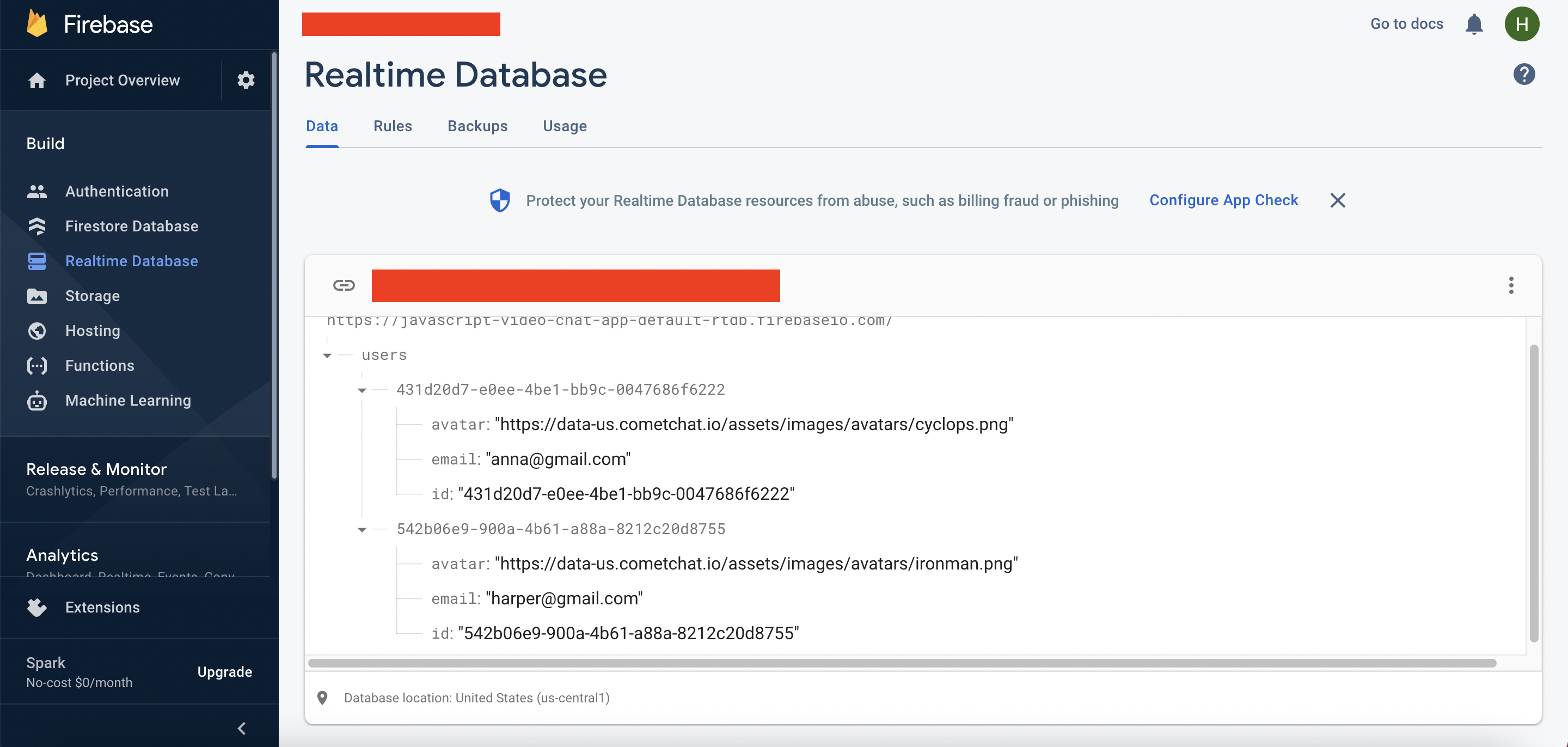1568x747 pixels.
Task: Open Realtime Database sidebar label
Action: coord(131,261)
